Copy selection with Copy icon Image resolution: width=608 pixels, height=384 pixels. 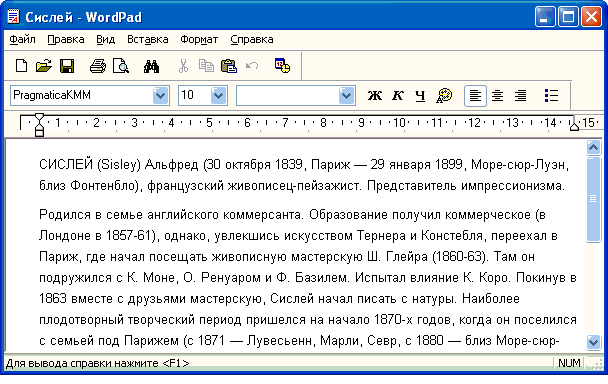[206, 66]
